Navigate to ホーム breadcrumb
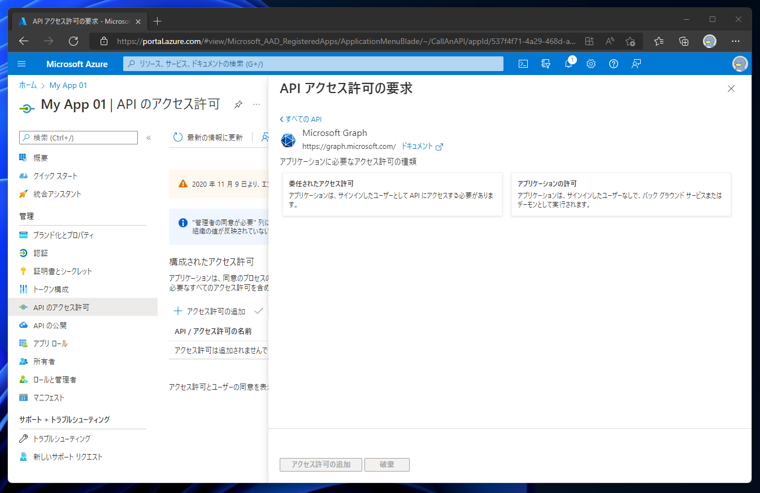The width and height of the screenshot is (760, 493). (28, 85)
